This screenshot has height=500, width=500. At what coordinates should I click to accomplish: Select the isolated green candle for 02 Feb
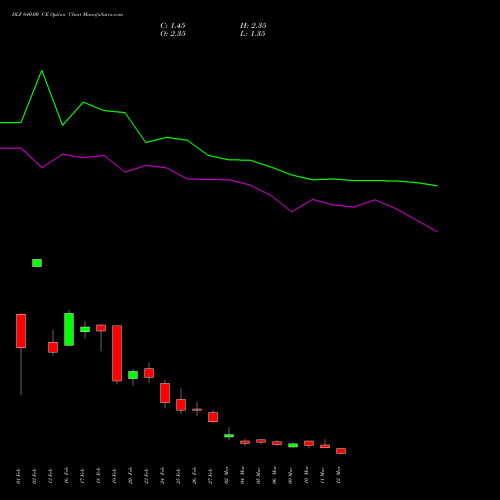point(37,263)
